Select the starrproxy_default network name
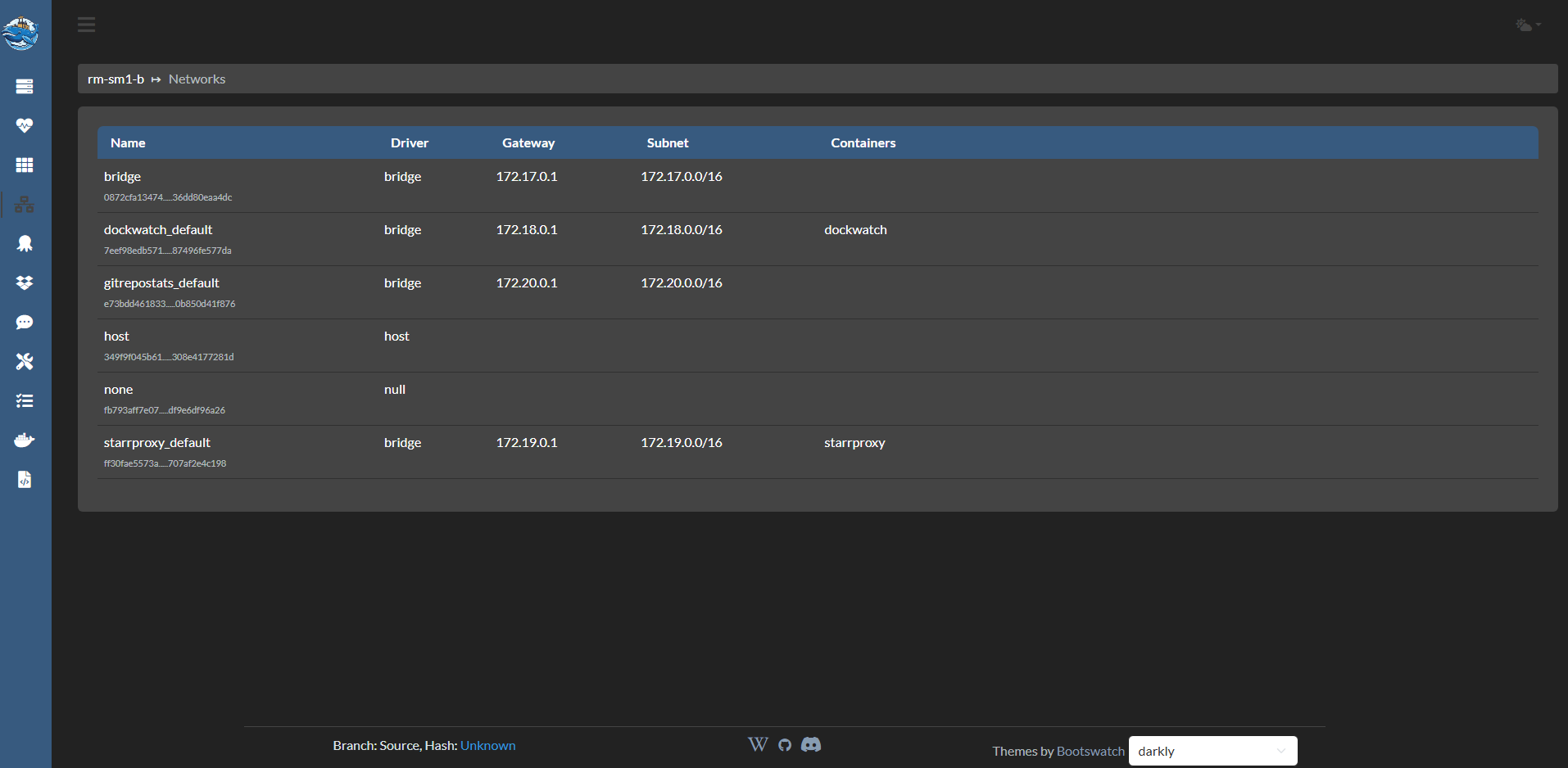The width and height of the screenshot is (1568, 768). (157, 442)
